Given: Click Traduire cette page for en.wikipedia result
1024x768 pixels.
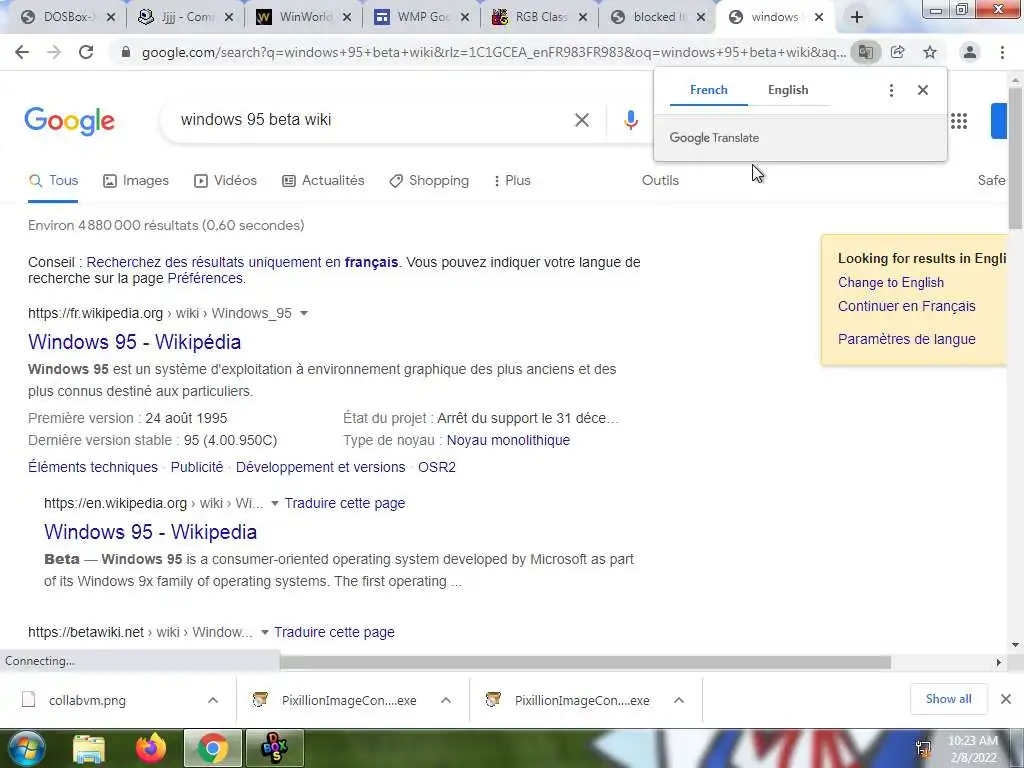Looking at the screenshot, I should tap(345, 504).
